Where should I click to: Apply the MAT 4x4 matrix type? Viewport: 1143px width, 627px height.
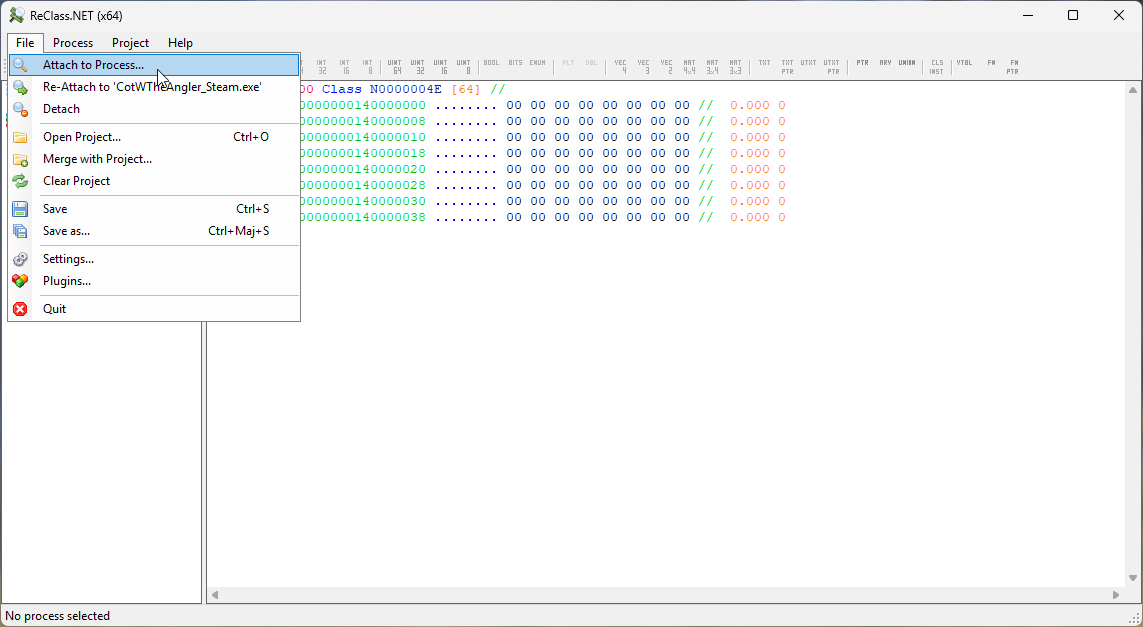click(x=690, y=67)
